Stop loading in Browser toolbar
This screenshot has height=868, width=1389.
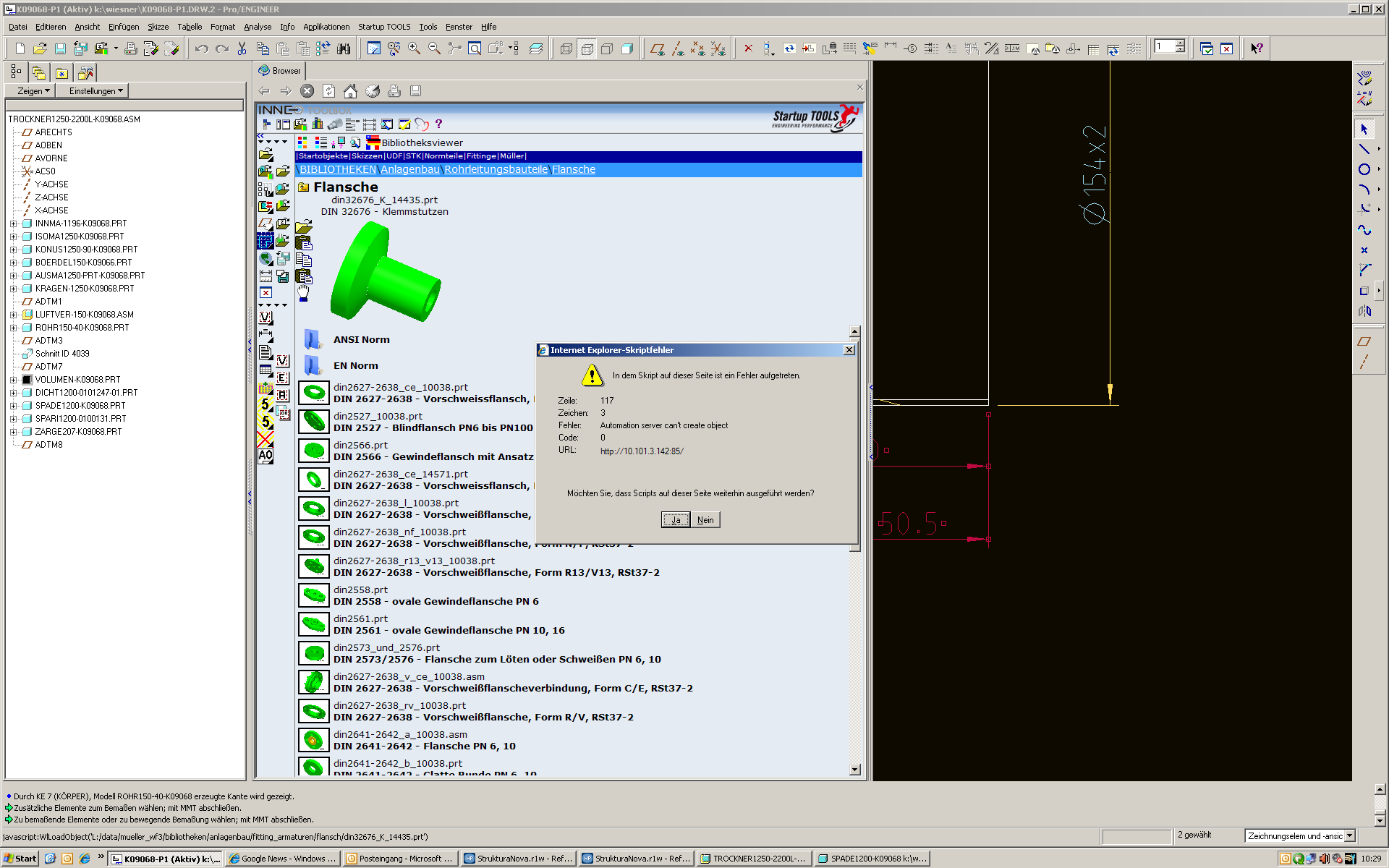(307, 91)
